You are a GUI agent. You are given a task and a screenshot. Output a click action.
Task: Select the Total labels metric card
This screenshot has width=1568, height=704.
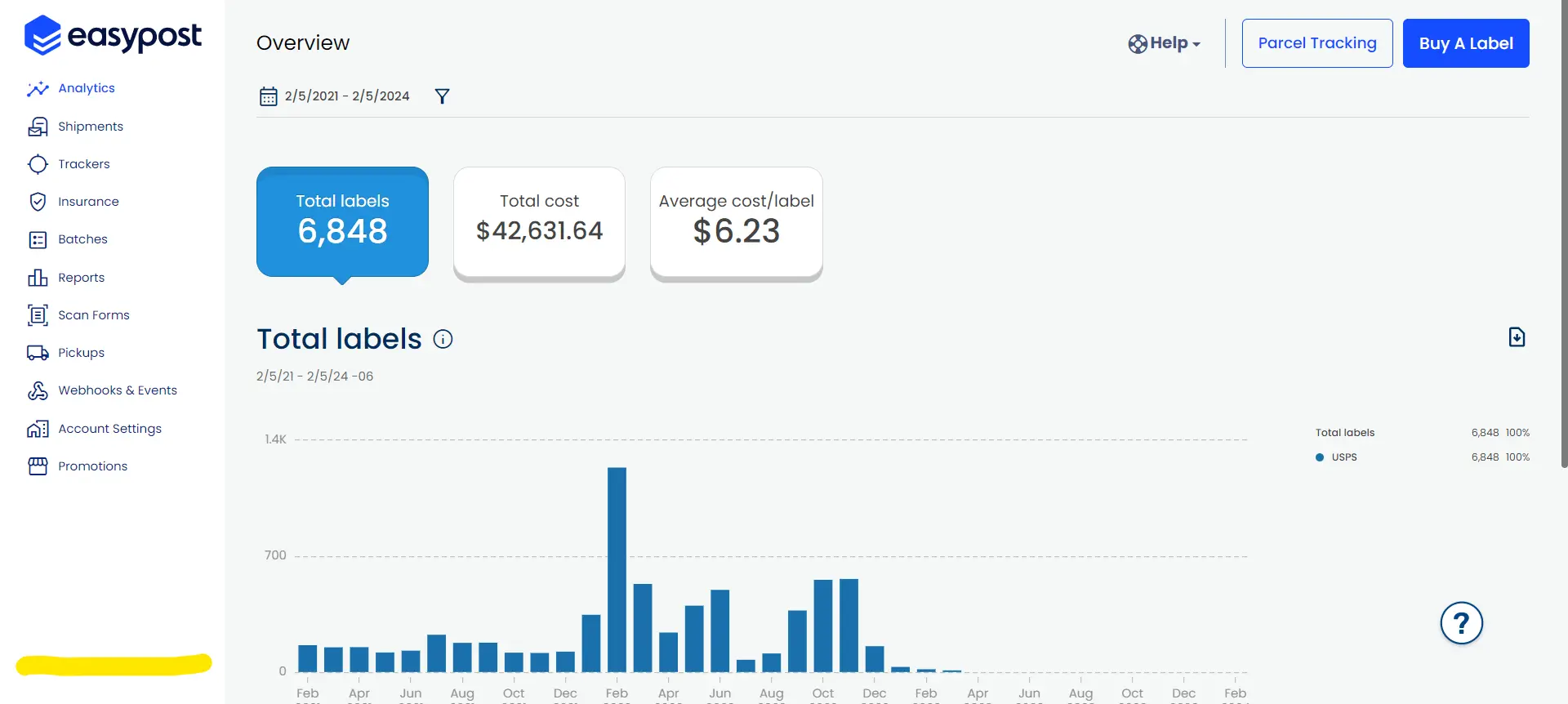coord(342,222)
